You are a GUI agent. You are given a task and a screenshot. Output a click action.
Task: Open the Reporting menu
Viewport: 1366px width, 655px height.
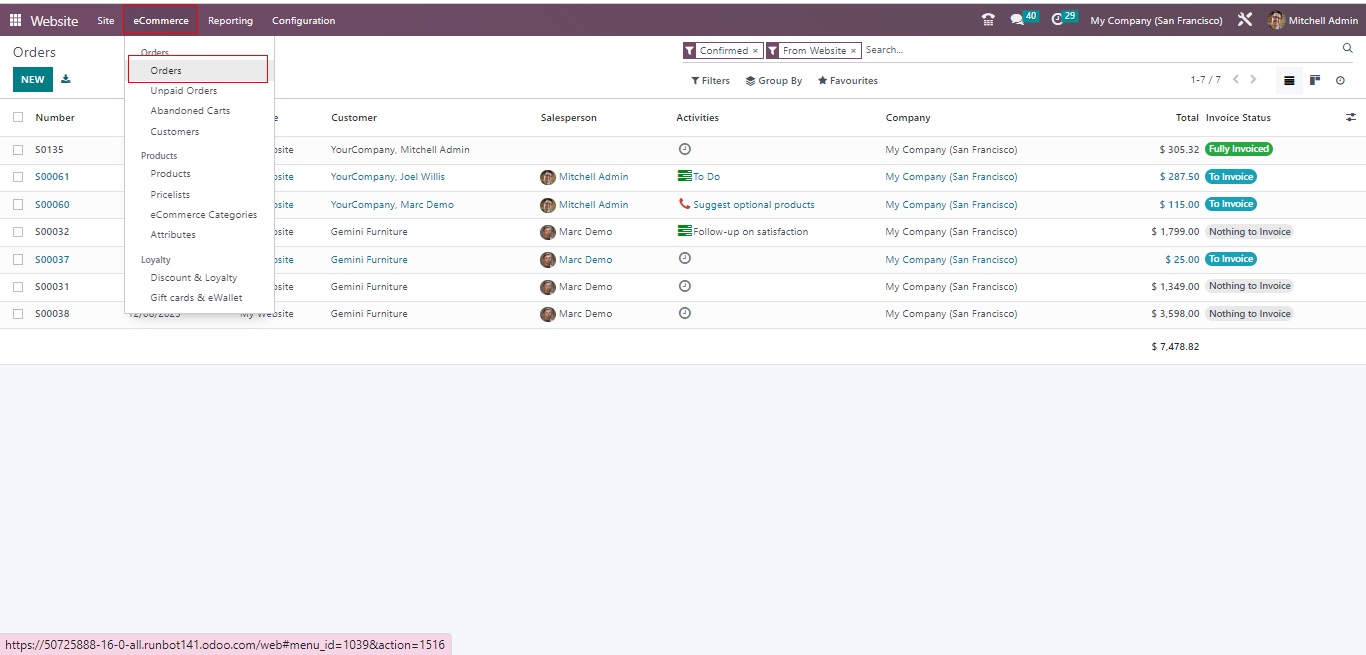pos(230,21)
